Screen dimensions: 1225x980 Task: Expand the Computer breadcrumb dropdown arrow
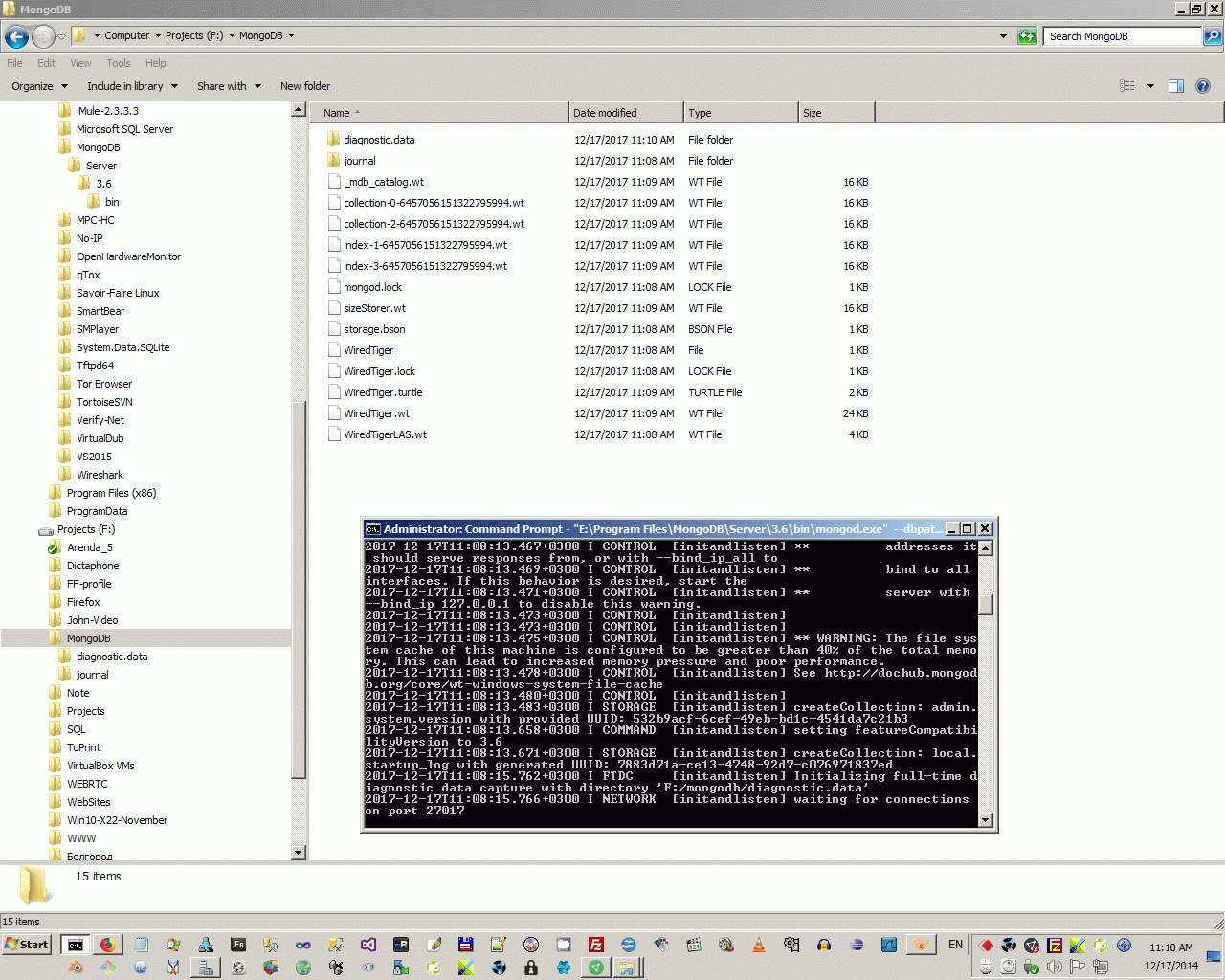(158, 36)
